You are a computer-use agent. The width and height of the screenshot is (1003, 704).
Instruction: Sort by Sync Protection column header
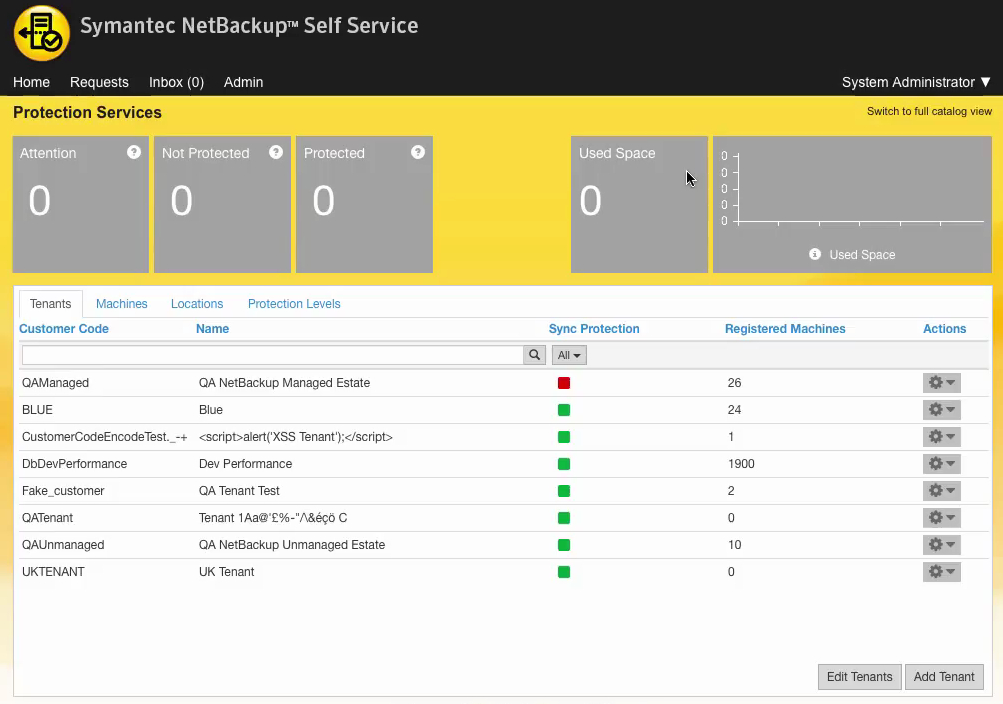point(594,329)
